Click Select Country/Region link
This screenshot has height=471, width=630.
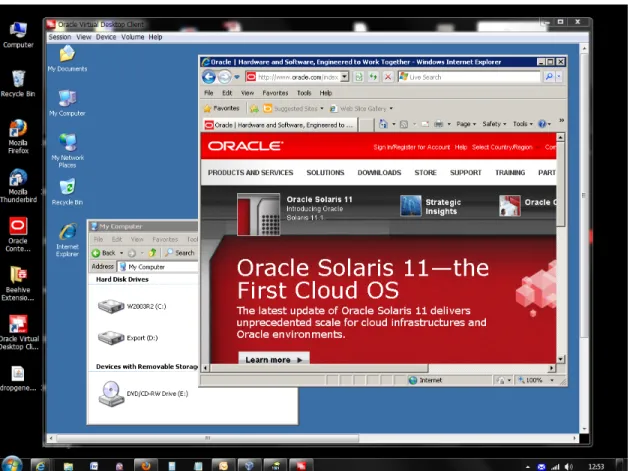(x=502, y=147)
